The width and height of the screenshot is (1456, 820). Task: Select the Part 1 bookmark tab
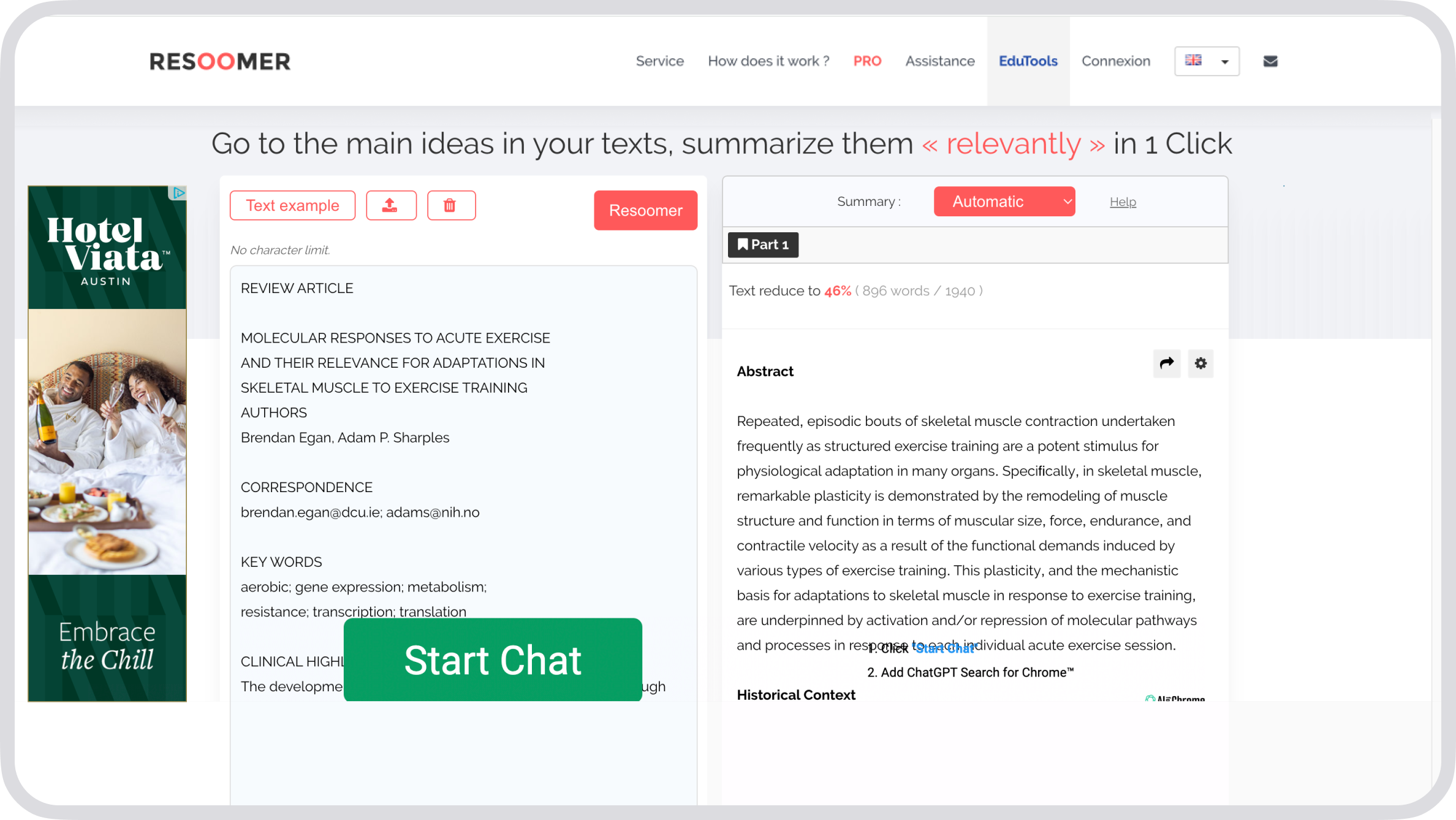click(763, 245)
